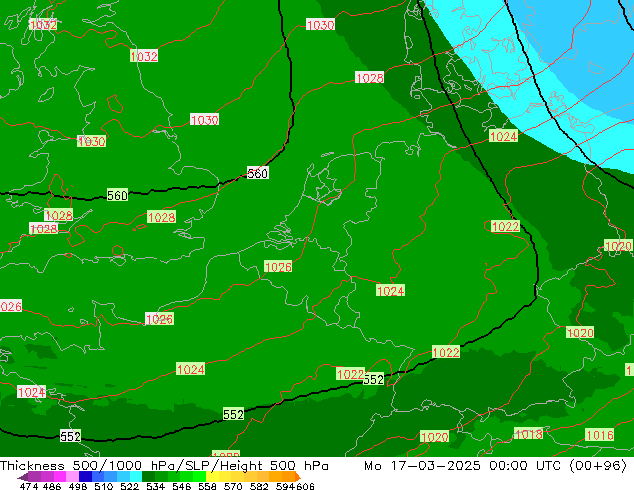Click the 1030 label in the white box at the map top
Screen dimensions: 634x490
(x=320, y=25)
